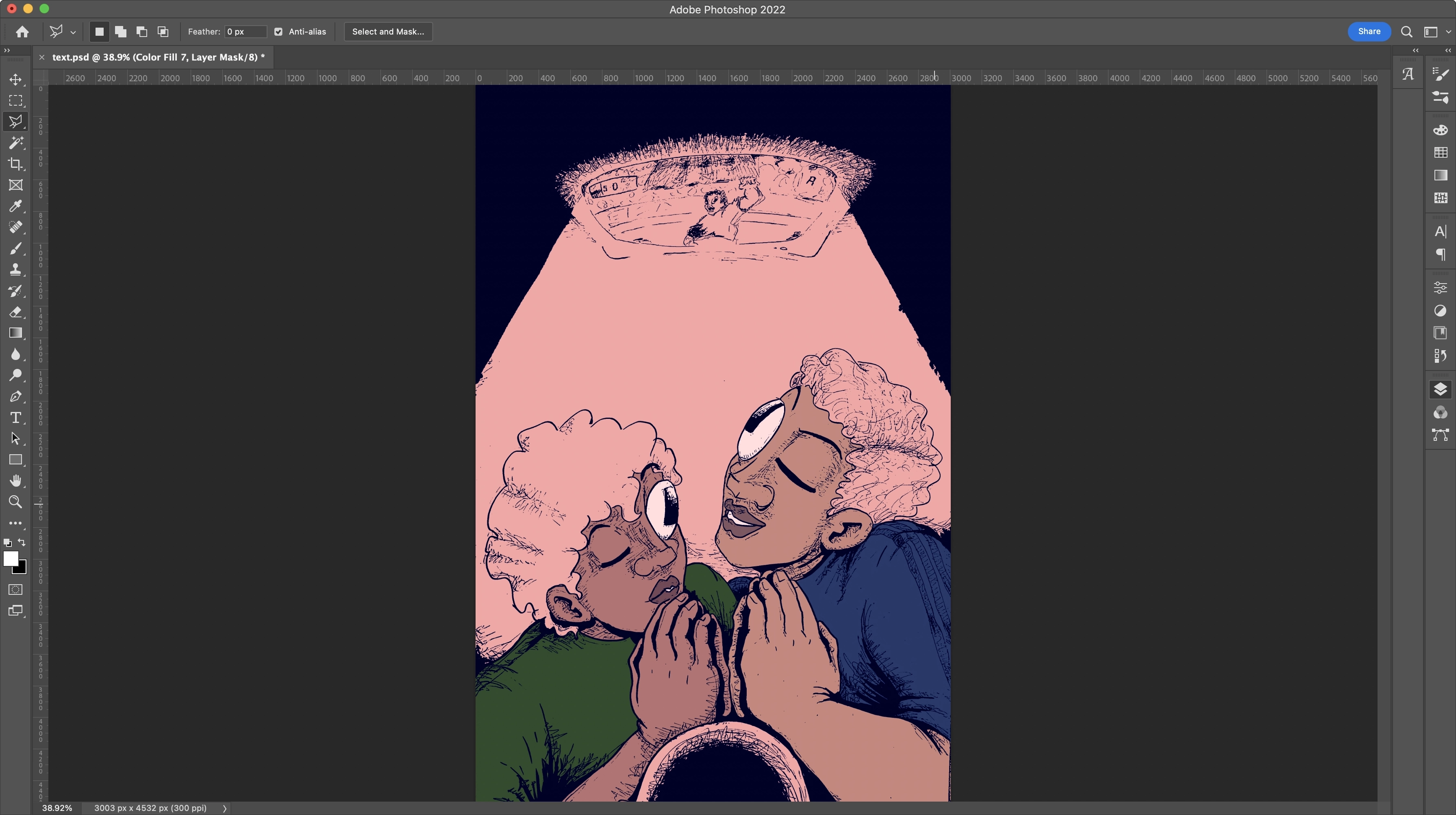
Task: Select the Path Selection tool
Action: (16, 439)
